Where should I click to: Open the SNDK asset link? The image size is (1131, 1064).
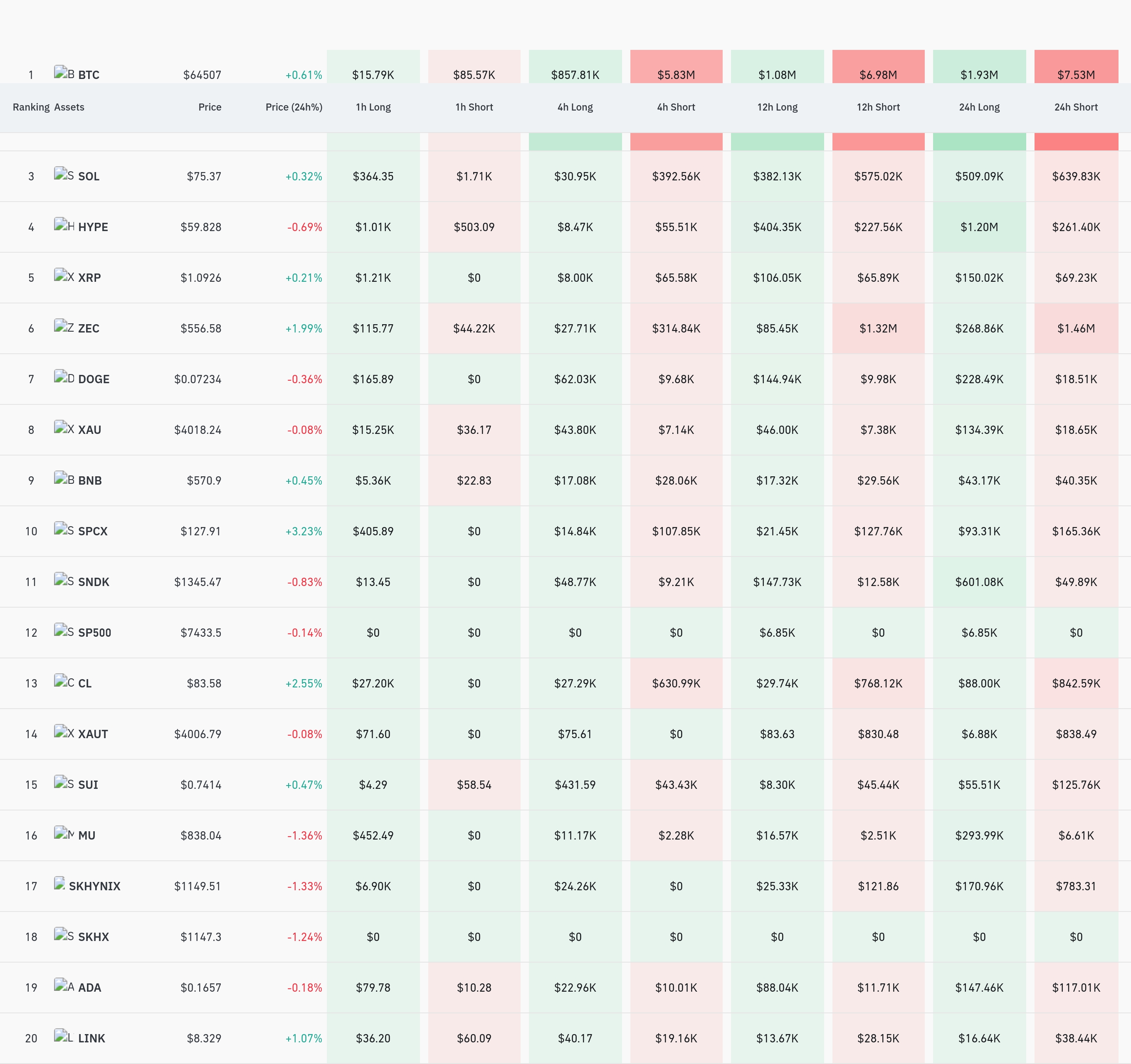coord(93,582)
